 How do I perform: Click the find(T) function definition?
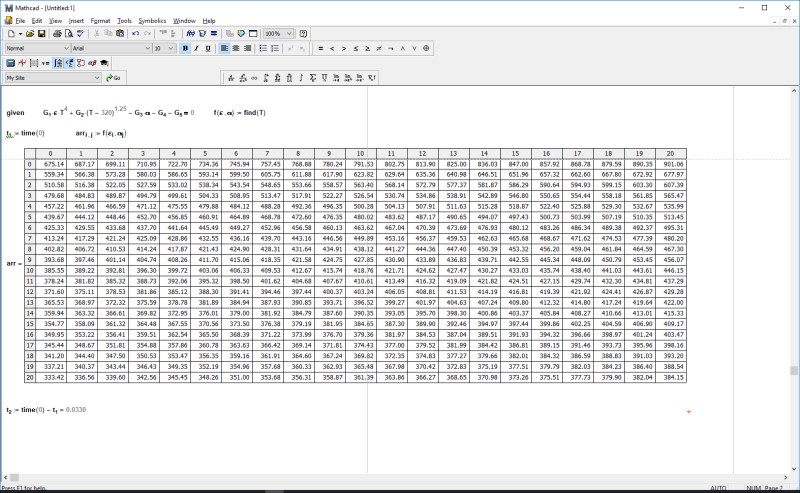(x=240, y=113)
